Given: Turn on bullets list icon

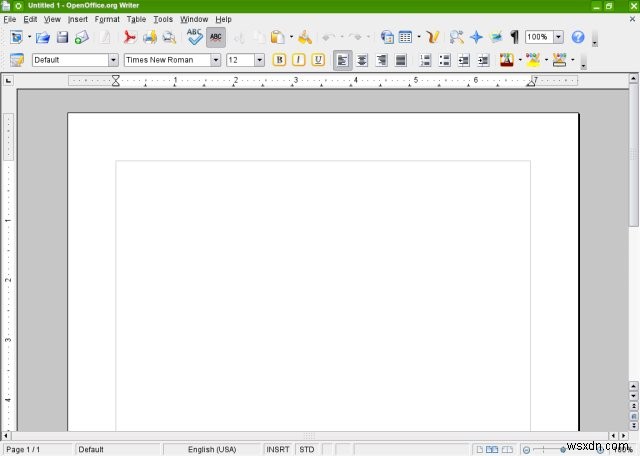Looking at the screenshot, I should tap(444, 60).
